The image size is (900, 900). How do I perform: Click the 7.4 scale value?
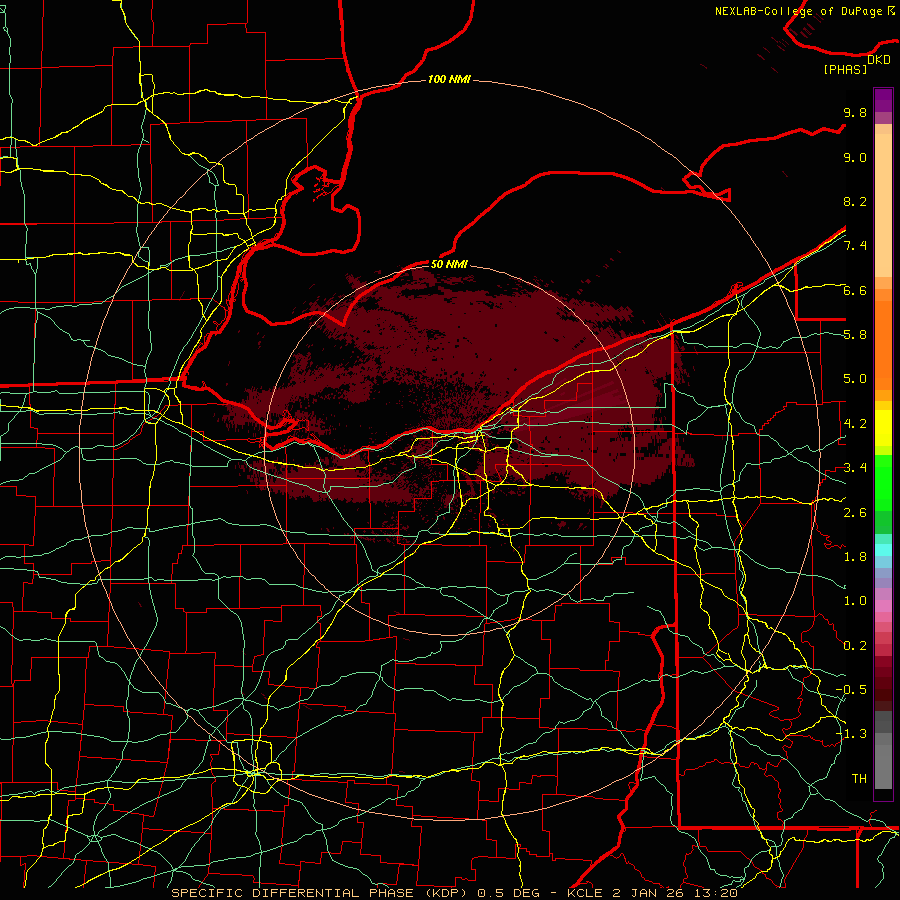[855, 246]
